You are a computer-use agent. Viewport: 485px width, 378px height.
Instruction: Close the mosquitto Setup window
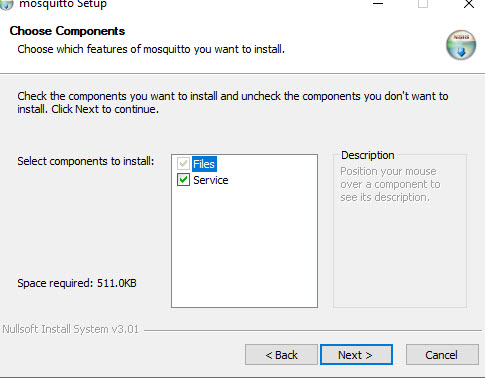(469, 4)
